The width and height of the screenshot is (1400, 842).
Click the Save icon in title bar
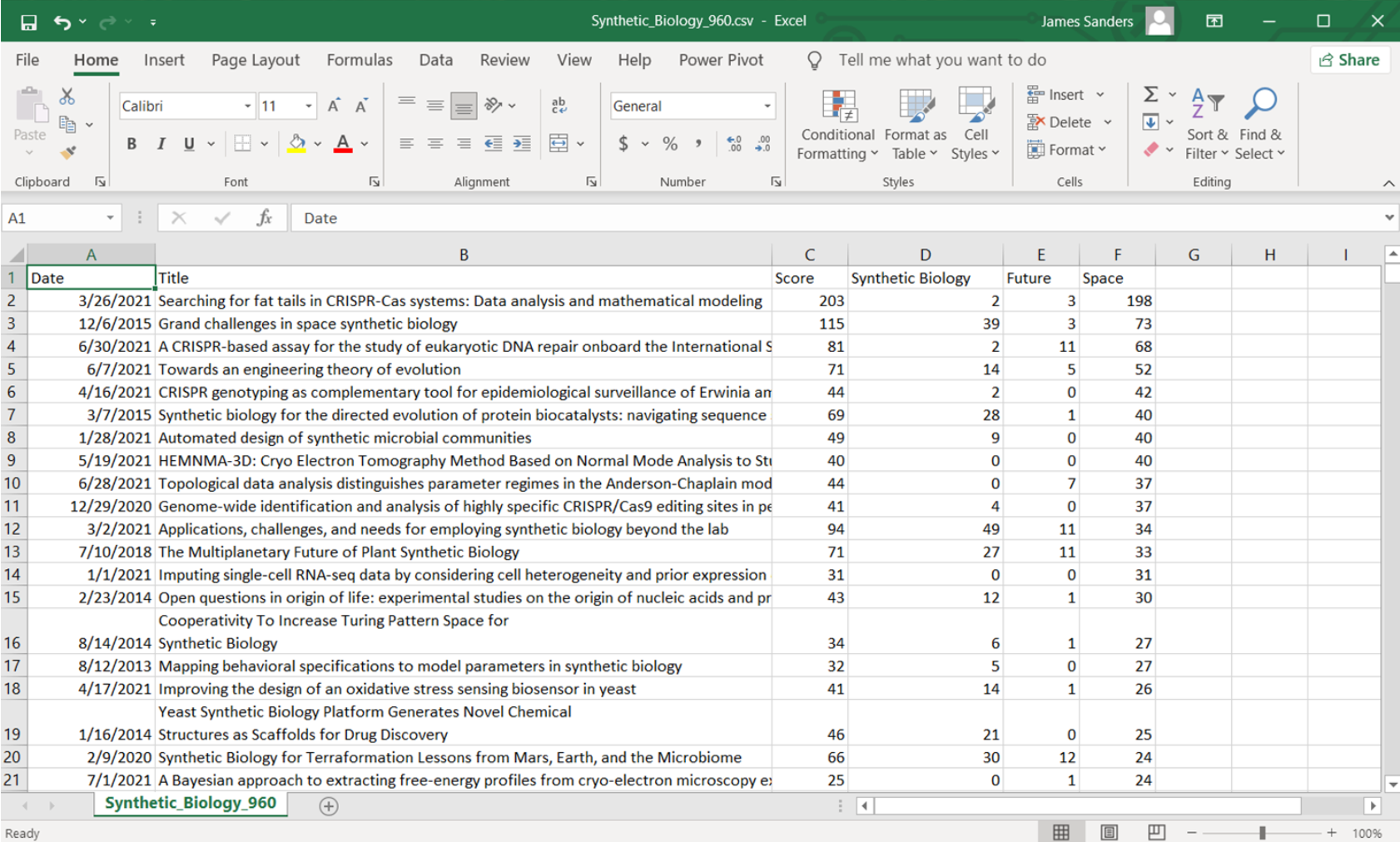point(28,22)
